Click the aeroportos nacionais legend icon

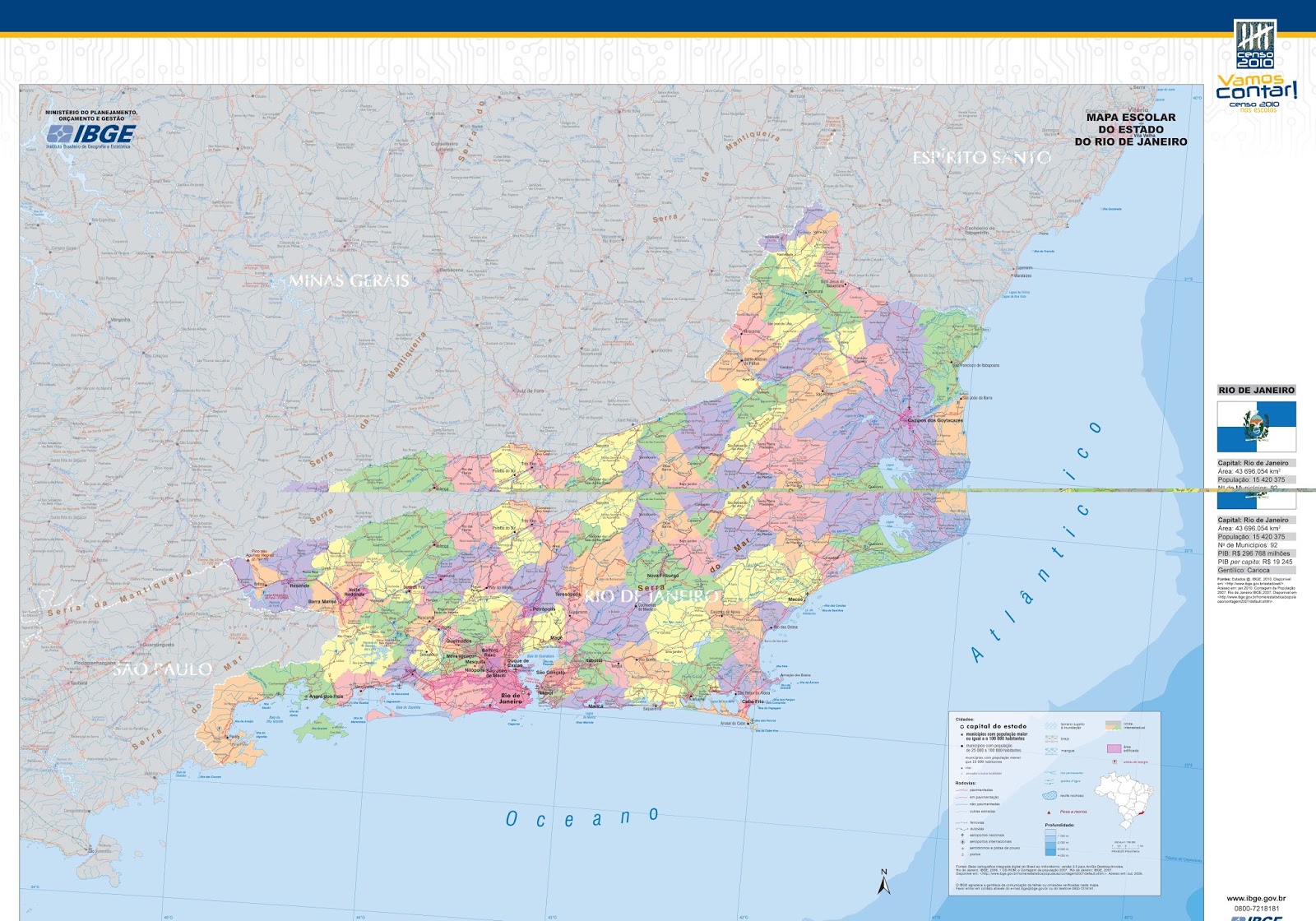click(x=962, y=835)
